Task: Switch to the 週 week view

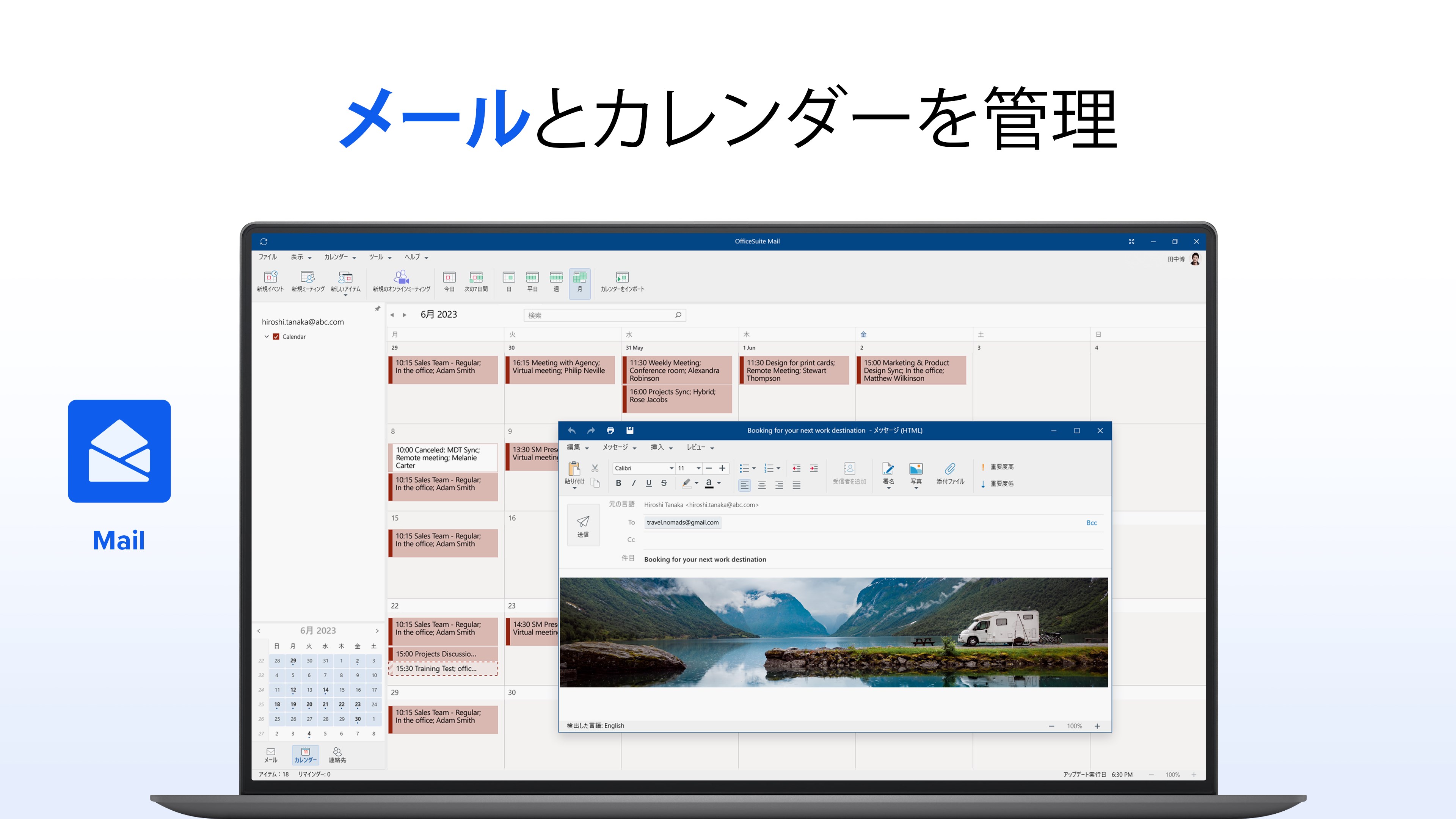Action: pyautogui.click(x=556, y=281)
